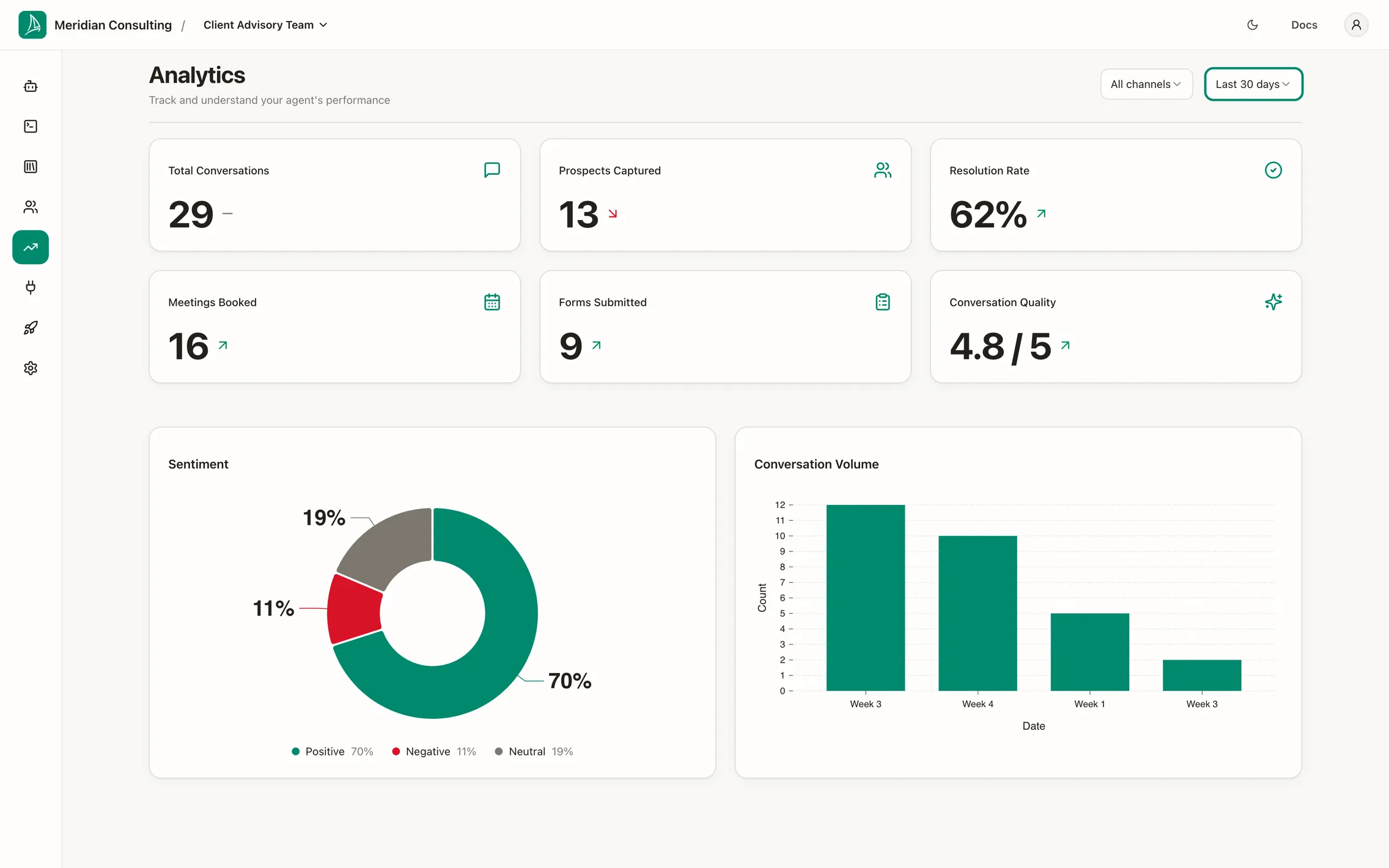Click the Meridian Consulting sailboat logo
This screenshot has width=1389, height=868.
pyautogui.click(x=32, y=24)
